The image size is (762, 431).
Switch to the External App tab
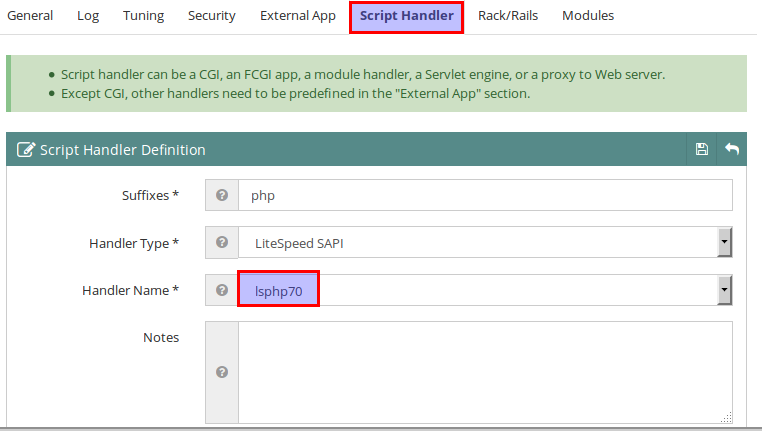[298, 16]
